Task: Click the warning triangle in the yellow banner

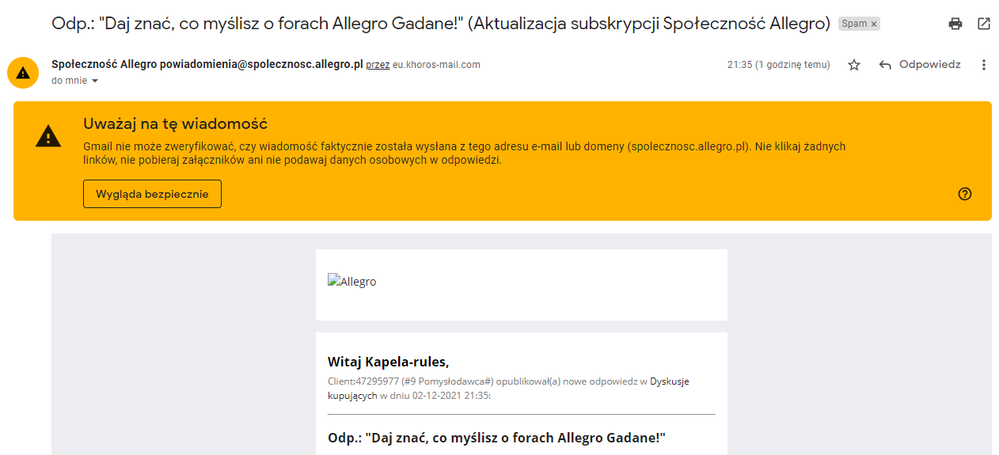Action: [48, 137]
